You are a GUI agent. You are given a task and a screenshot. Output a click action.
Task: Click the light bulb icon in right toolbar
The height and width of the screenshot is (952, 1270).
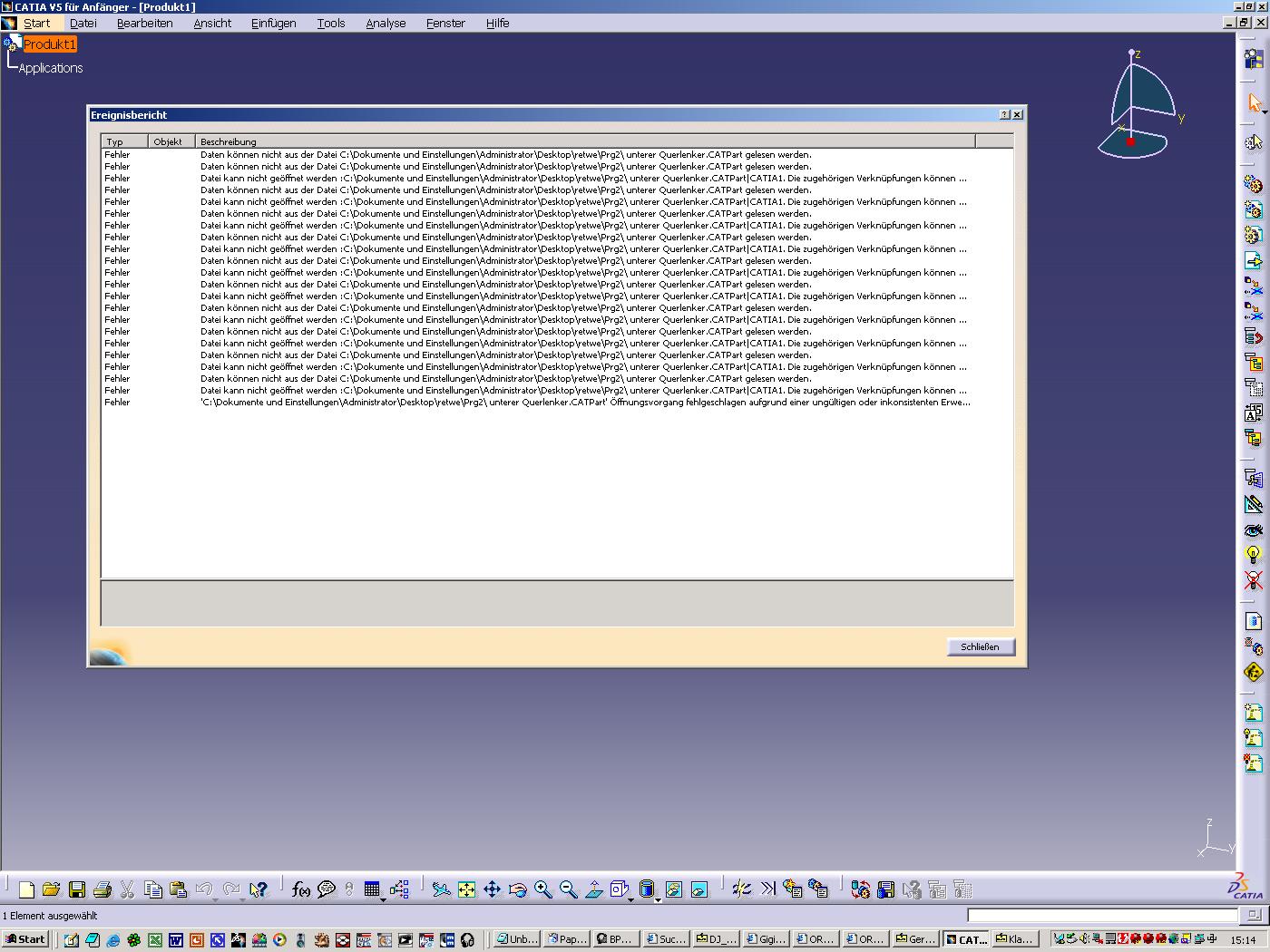coord(1254,555)
